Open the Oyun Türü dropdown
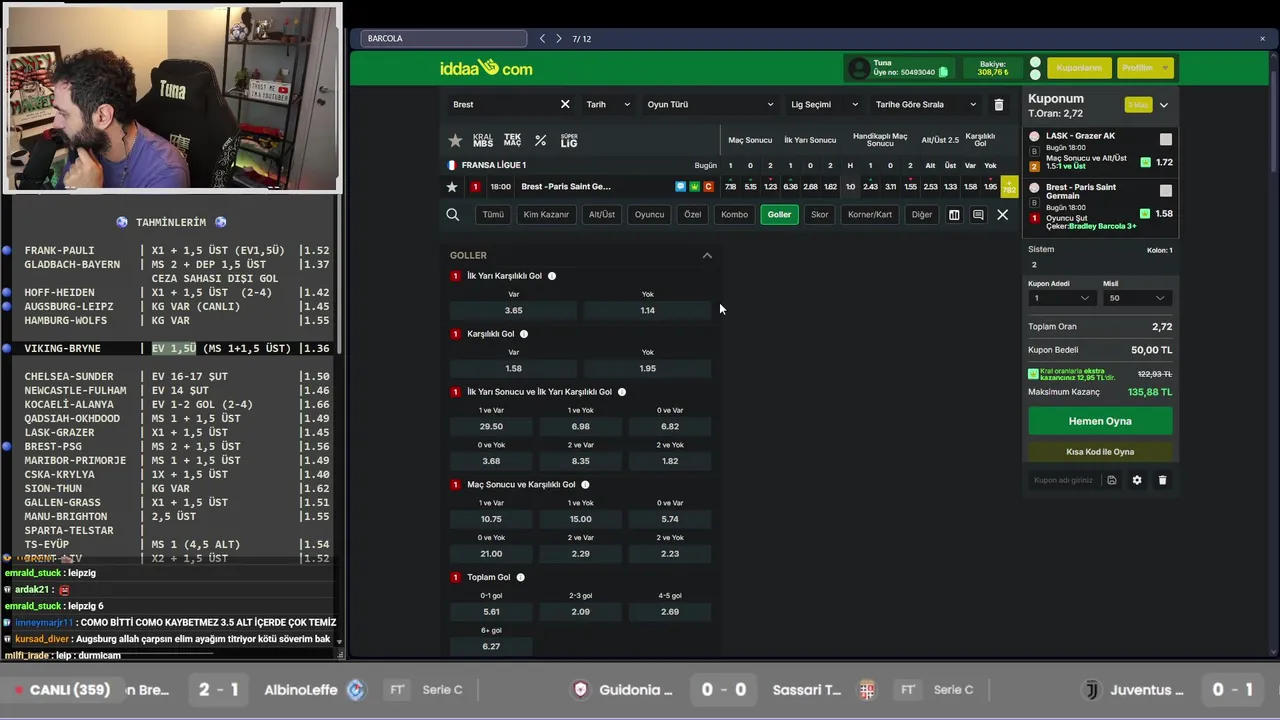This screenshot has height=720, width=1280. [x=710, y=104]
